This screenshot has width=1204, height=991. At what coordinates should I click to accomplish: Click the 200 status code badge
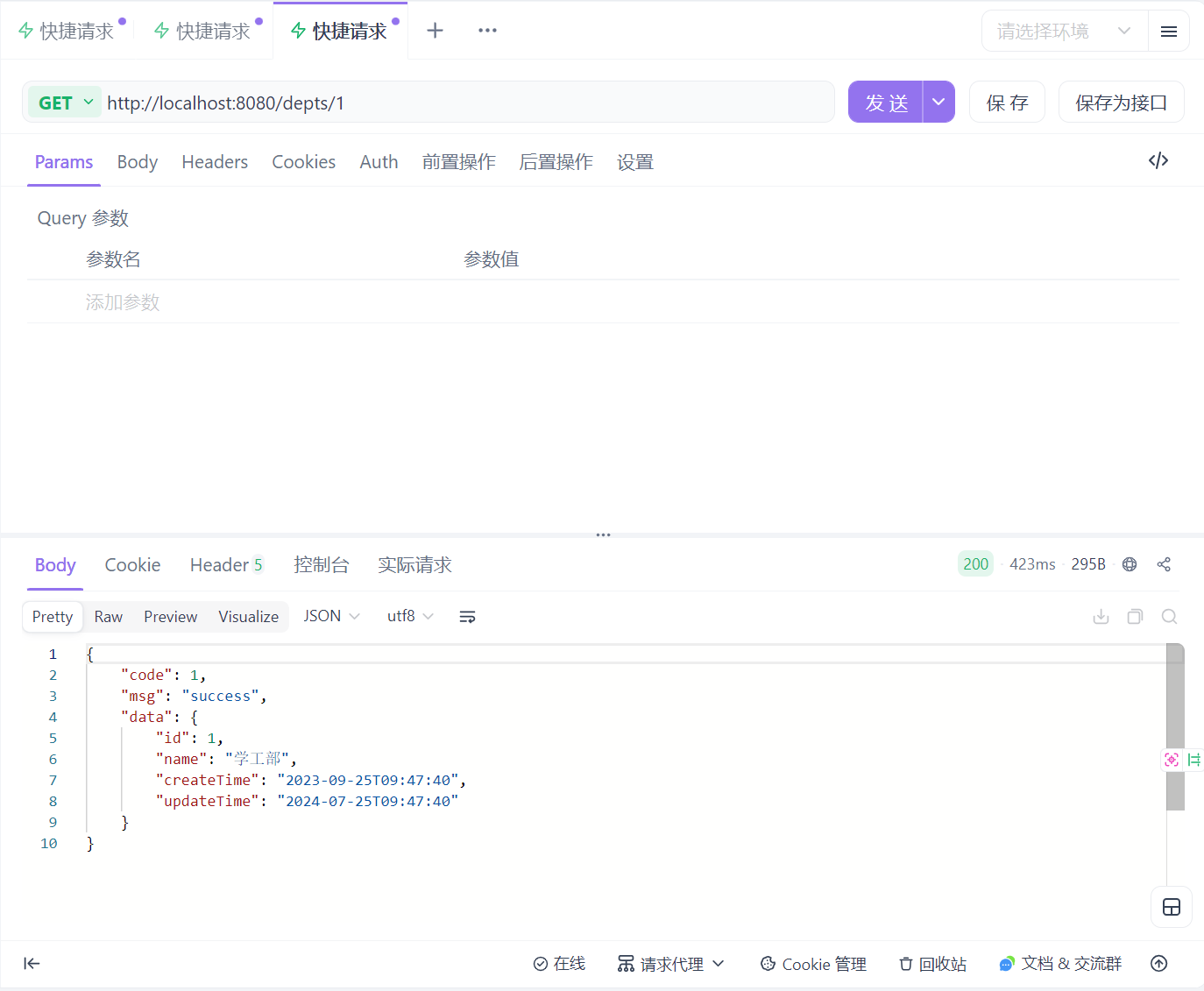pos(975,564)
